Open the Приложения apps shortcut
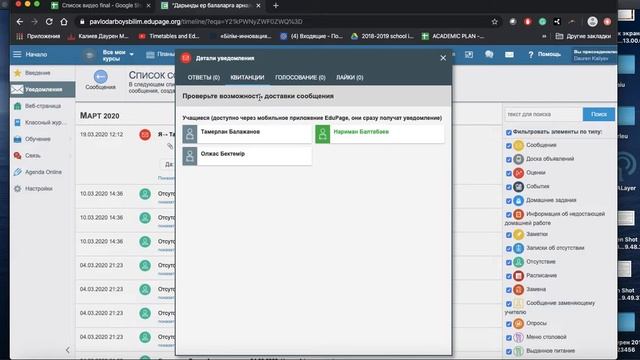This screenshot has width=640, height=360. coord(38,36)
